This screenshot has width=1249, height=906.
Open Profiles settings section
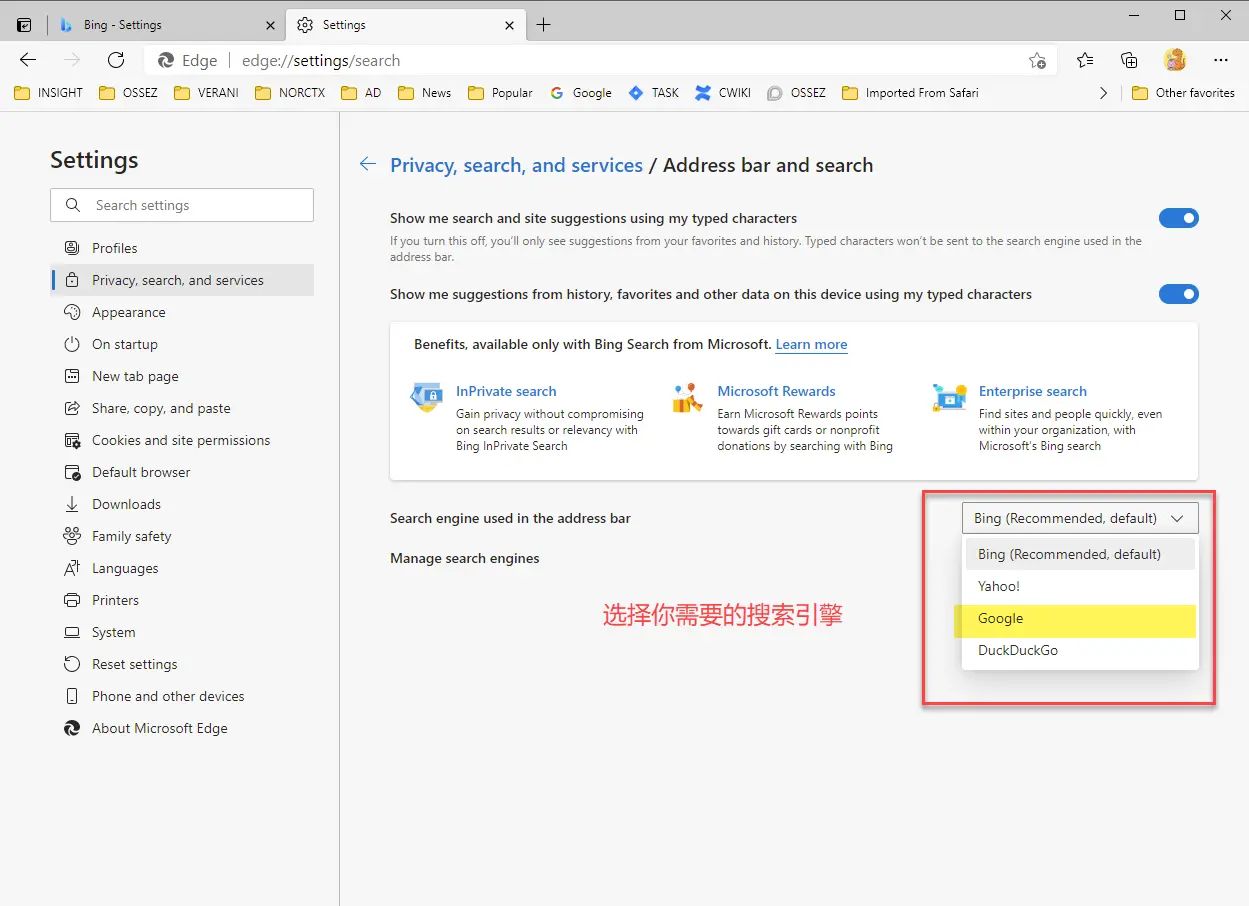click(182, 248)
